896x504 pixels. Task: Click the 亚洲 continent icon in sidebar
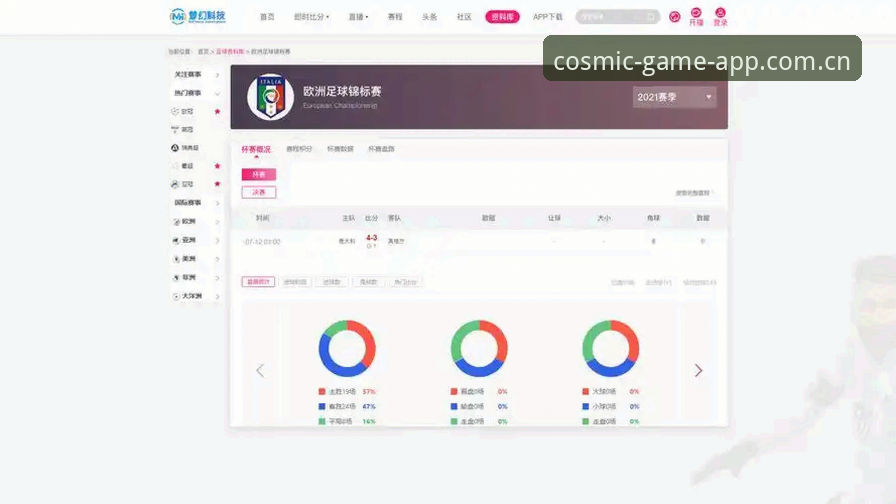pyautogui.click(x=176, y=241)
